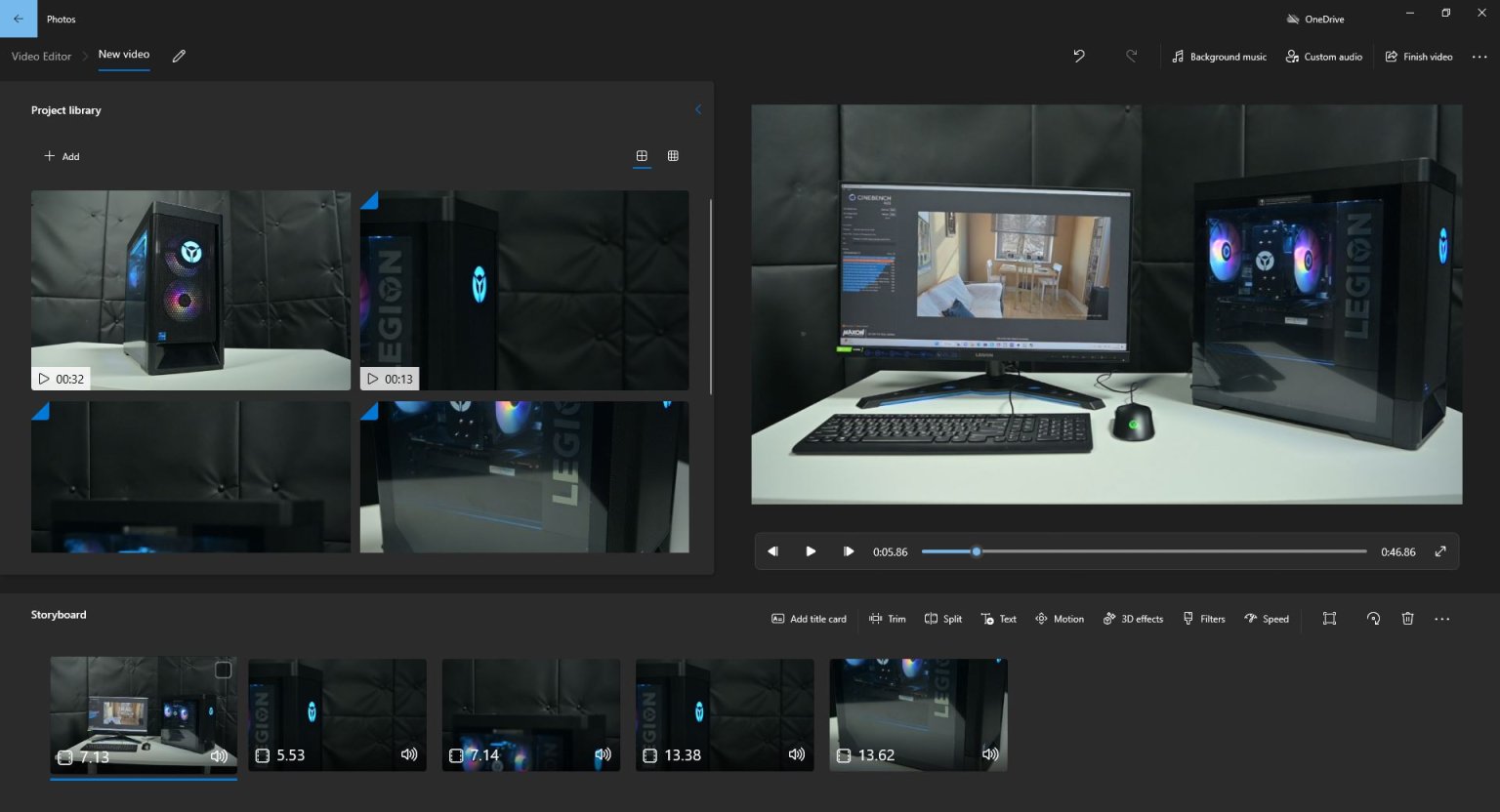Open the storyboard overflow menu
Viewport: 1500px width, 812px height.
click(x=1442, y=618)
